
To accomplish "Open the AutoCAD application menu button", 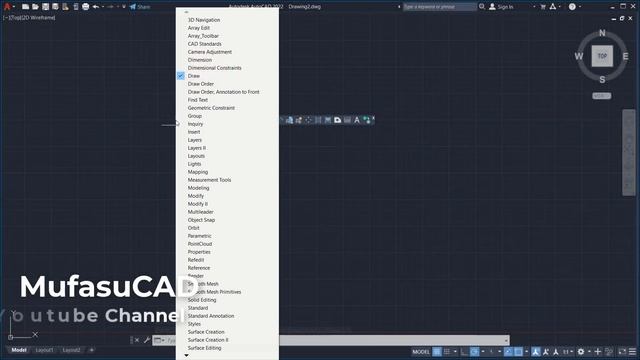I will click(7, 7).
